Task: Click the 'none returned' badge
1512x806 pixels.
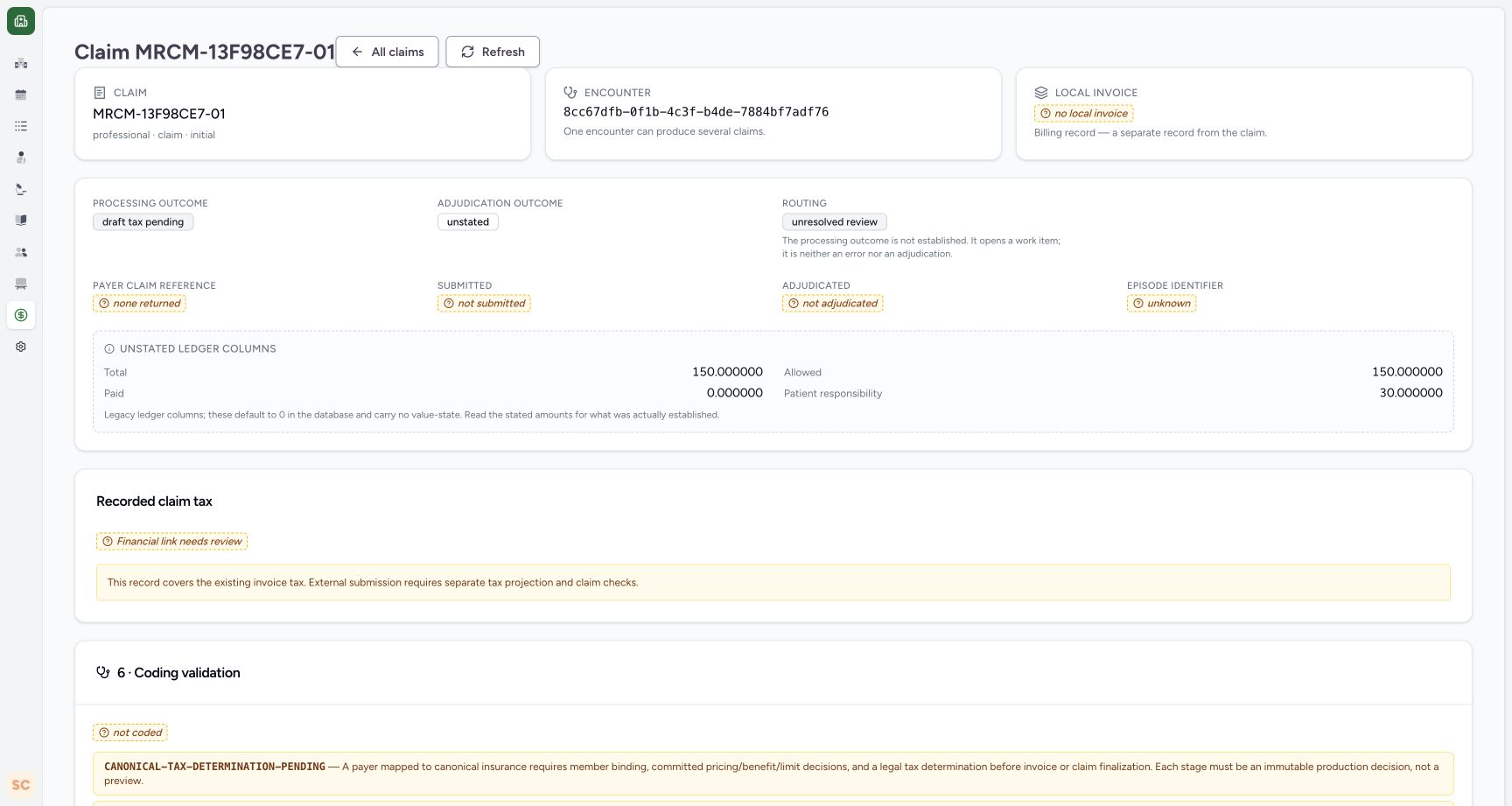Action: point(139,304)
